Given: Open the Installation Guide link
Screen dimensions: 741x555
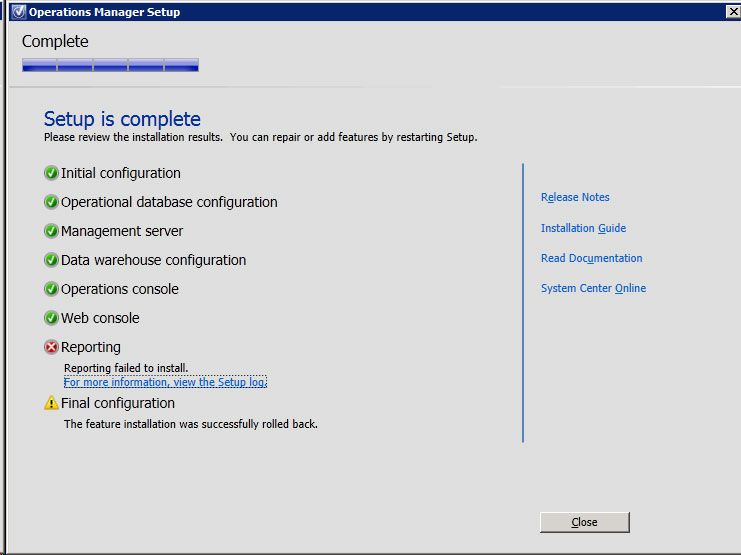Looking at the screenshot, I should (583, 228).
